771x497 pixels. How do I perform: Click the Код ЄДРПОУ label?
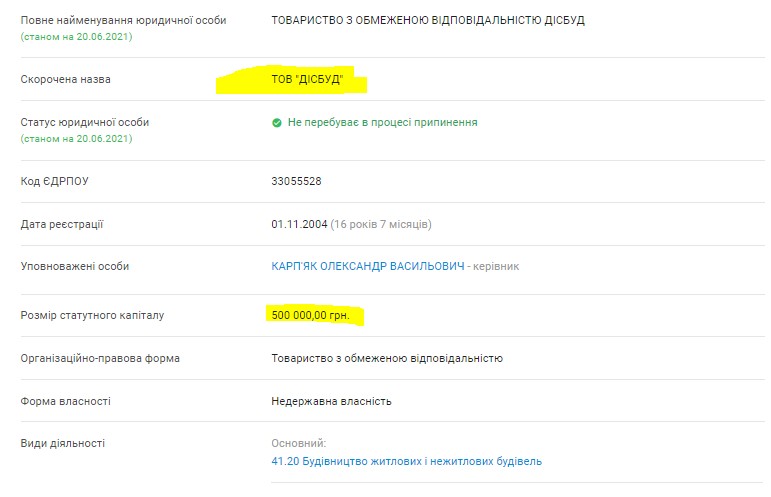[x=55, y=181]
